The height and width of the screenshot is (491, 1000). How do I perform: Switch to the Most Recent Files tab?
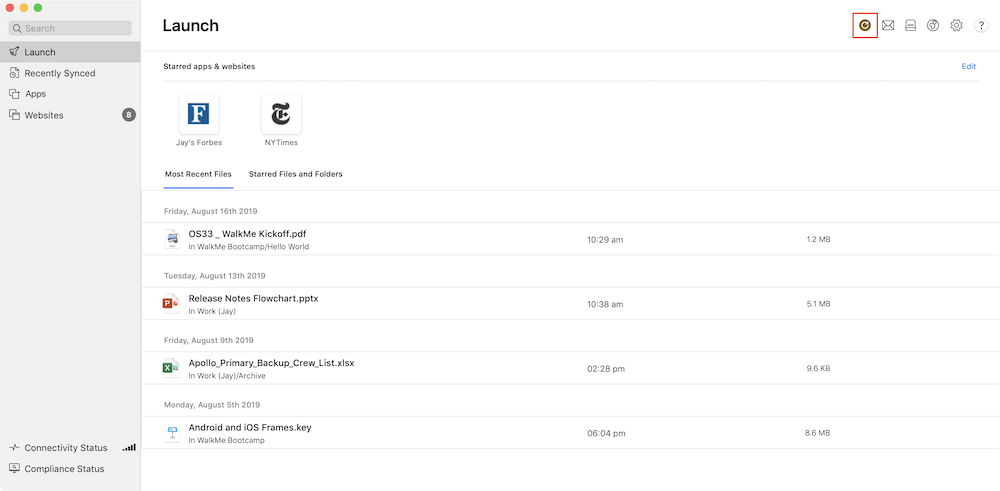pyautogui.click(x=198, y=174)
